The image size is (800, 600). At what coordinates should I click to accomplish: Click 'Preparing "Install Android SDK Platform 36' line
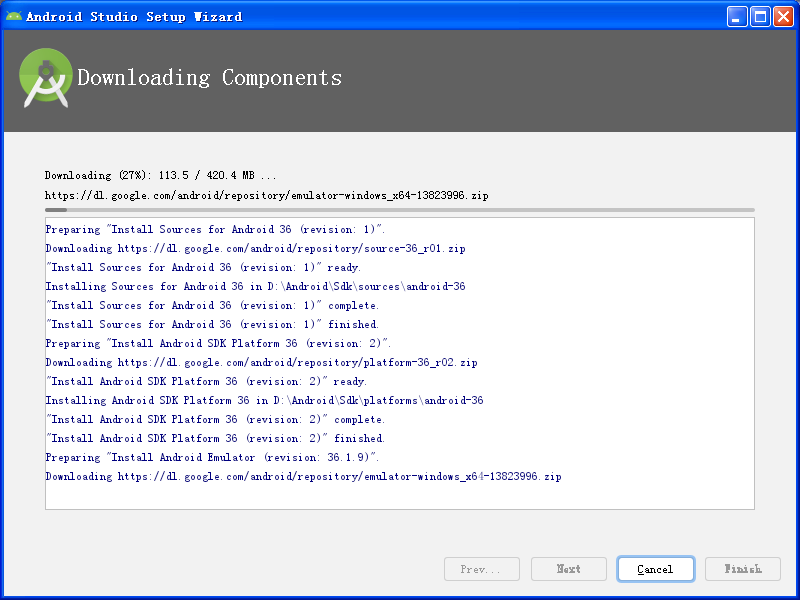(218, 343)
